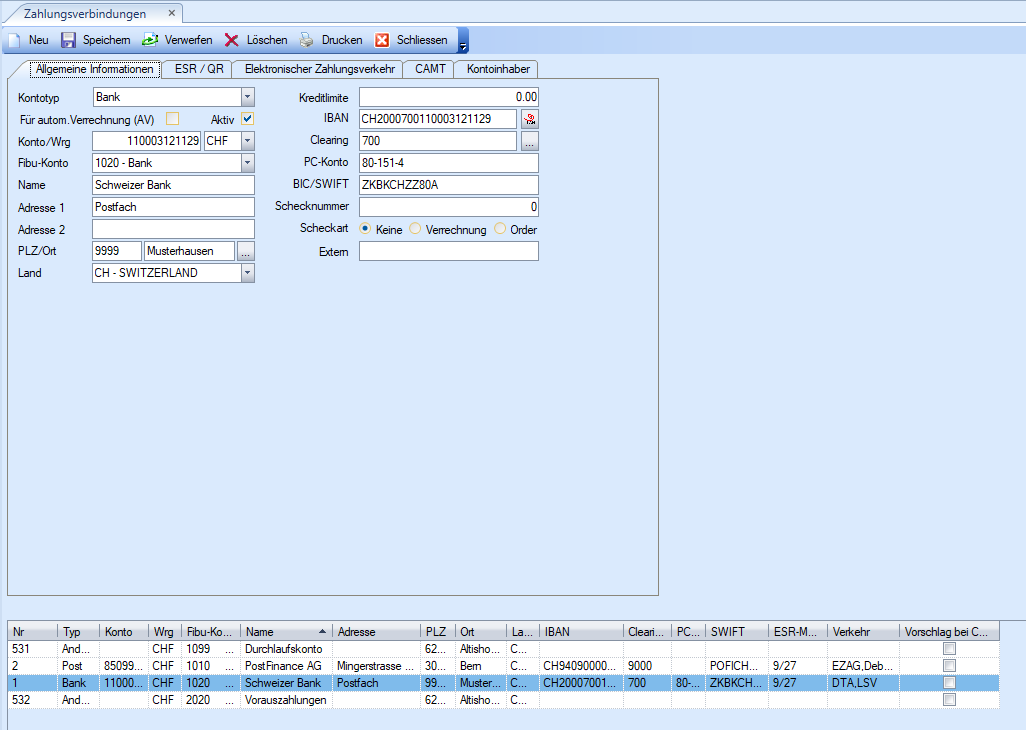Click into the BIC/SWIFT input field
Image resolution: width=1026 pixels, height=730 pixels.
pyautogui.click(x=448, y=185)
